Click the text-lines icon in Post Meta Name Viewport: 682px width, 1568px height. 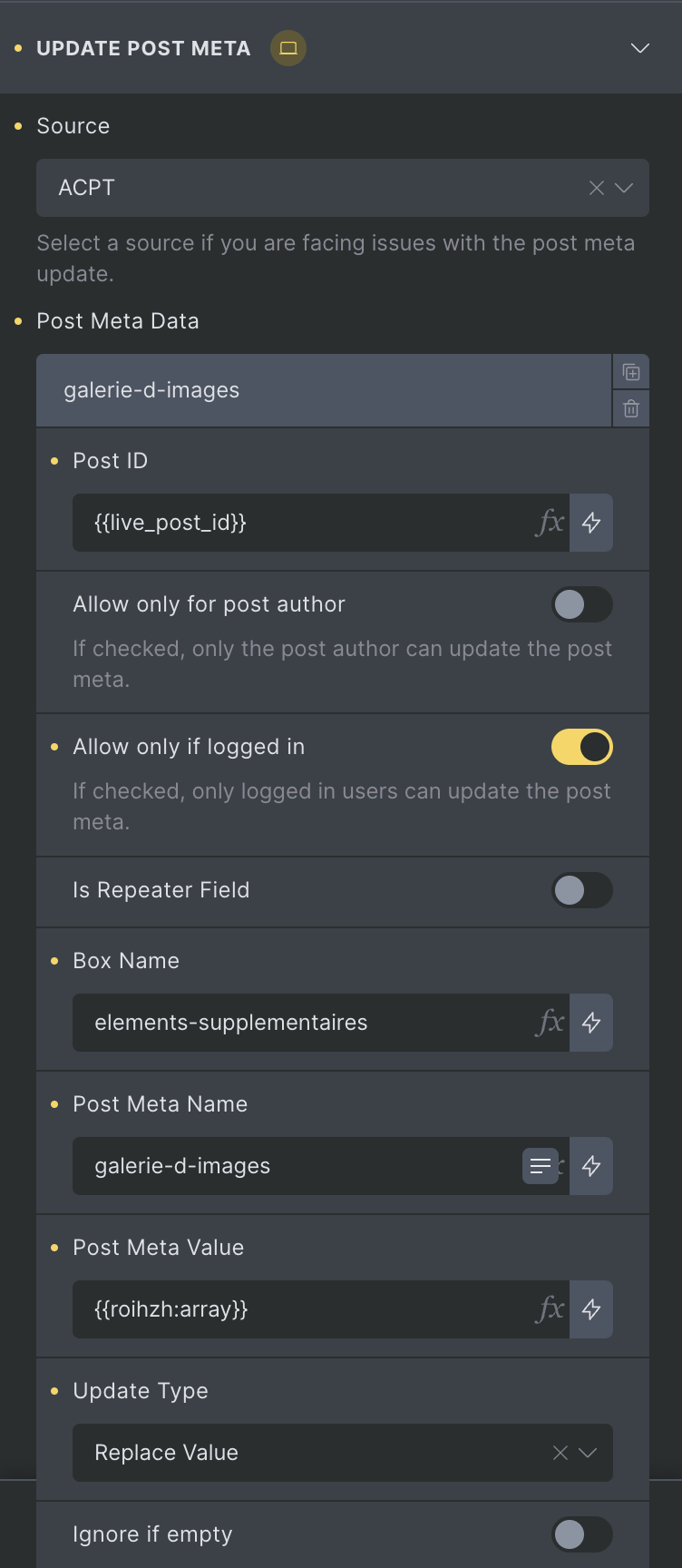[541, 1166]
